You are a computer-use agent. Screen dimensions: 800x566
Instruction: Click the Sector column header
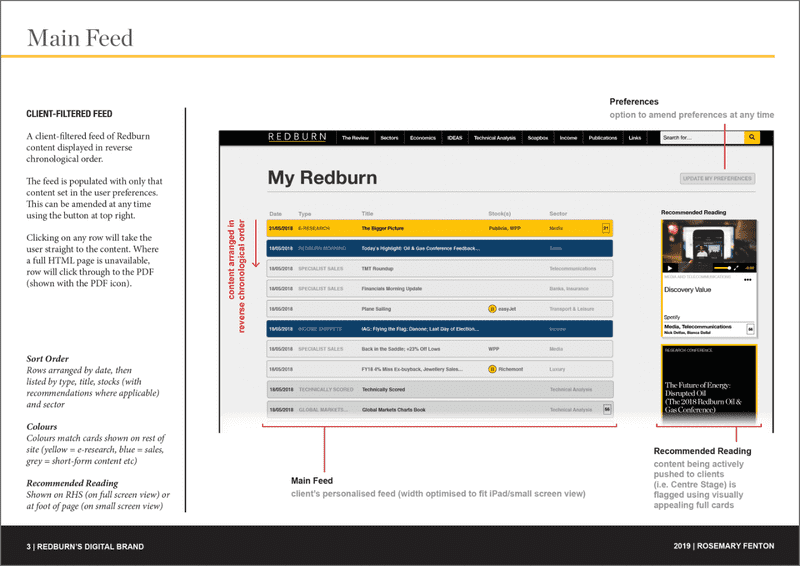(x=558, y=214)
